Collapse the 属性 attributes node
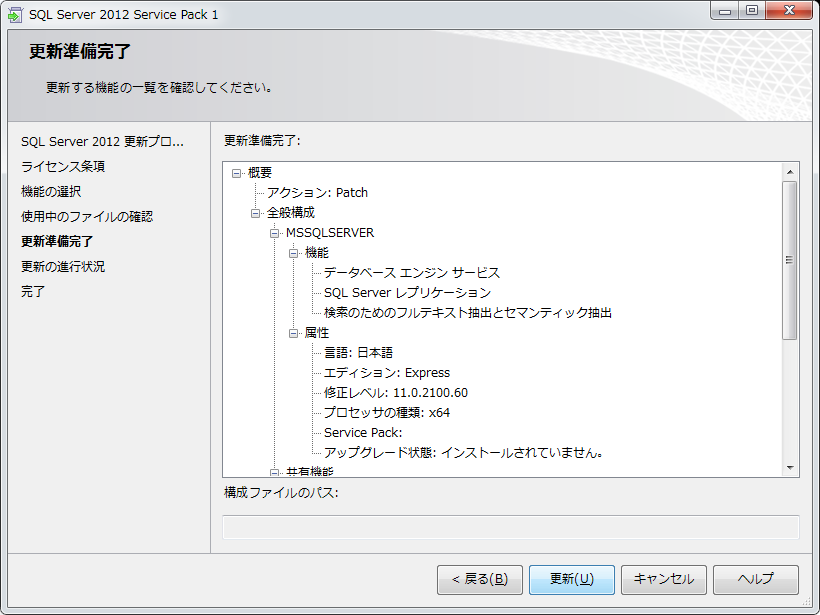The width and height of the screenshot is (820, 615). [x=294, y=333]
